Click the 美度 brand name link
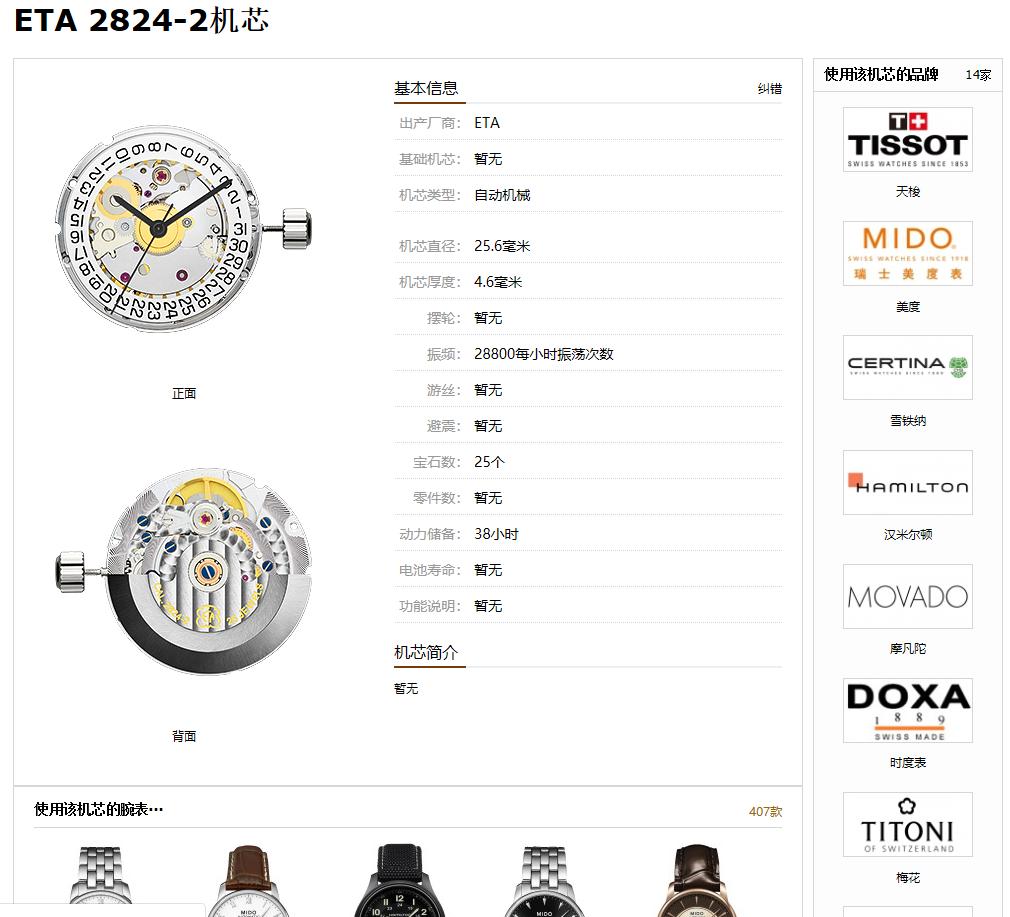 click(x=908, y=307)
